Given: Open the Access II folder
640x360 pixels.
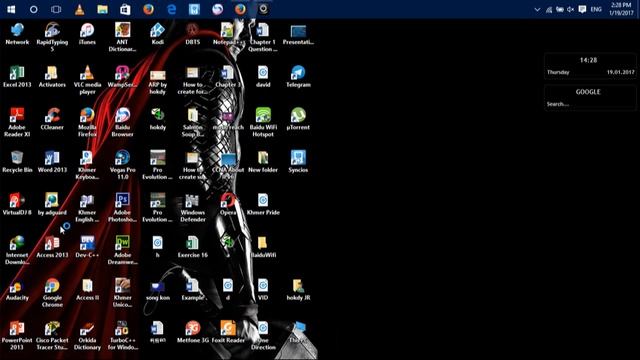Looking at the screenshot, I should coord(87,289).
